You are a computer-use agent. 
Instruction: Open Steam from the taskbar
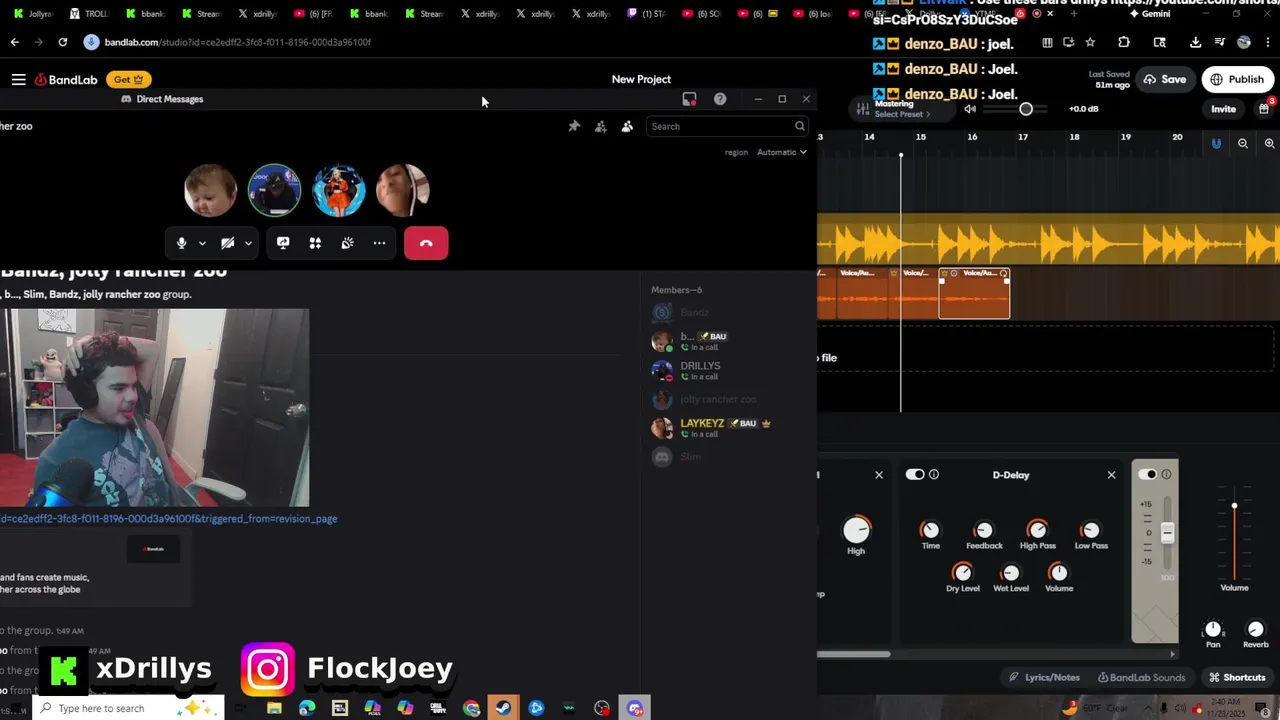pos(503,708)
